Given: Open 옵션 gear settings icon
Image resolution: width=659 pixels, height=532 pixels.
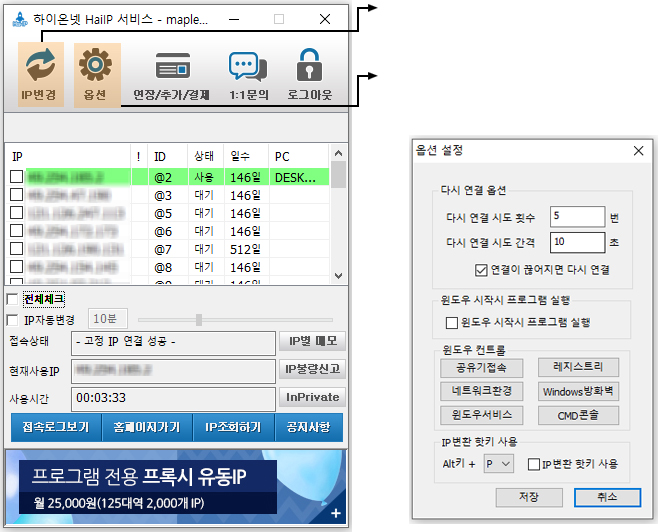Looking at the screenshot, I should (95, 65).
